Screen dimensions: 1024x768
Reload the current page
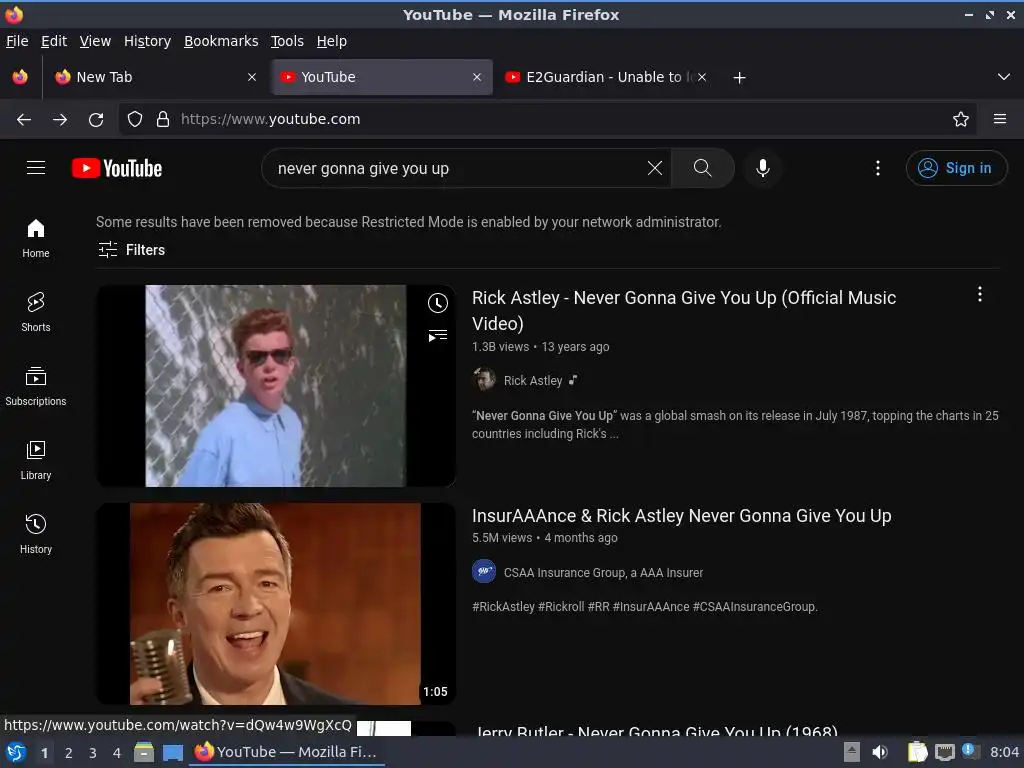96,120
